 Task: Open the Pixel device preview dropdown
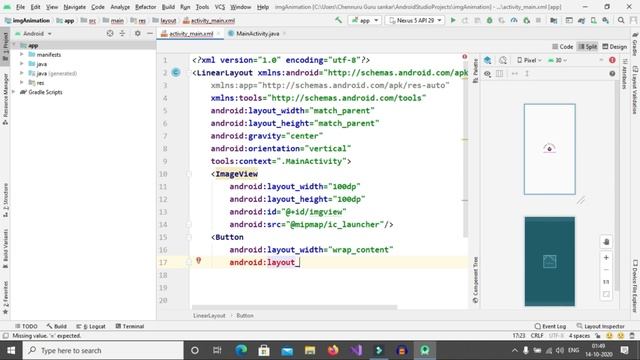pyautogui.click(x=529, y=60)
